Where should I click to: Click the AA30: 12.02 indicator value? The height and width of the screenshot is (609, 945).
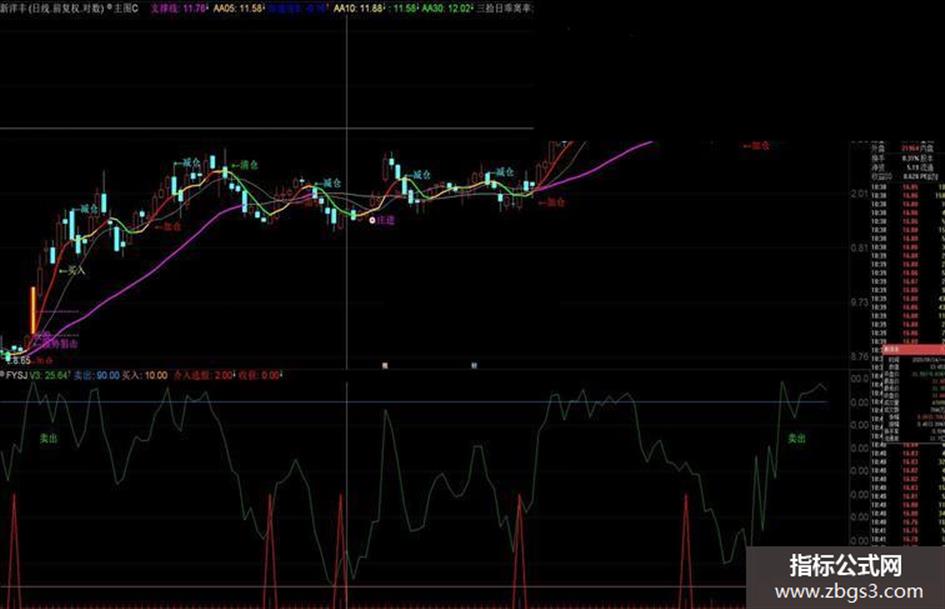447,8
